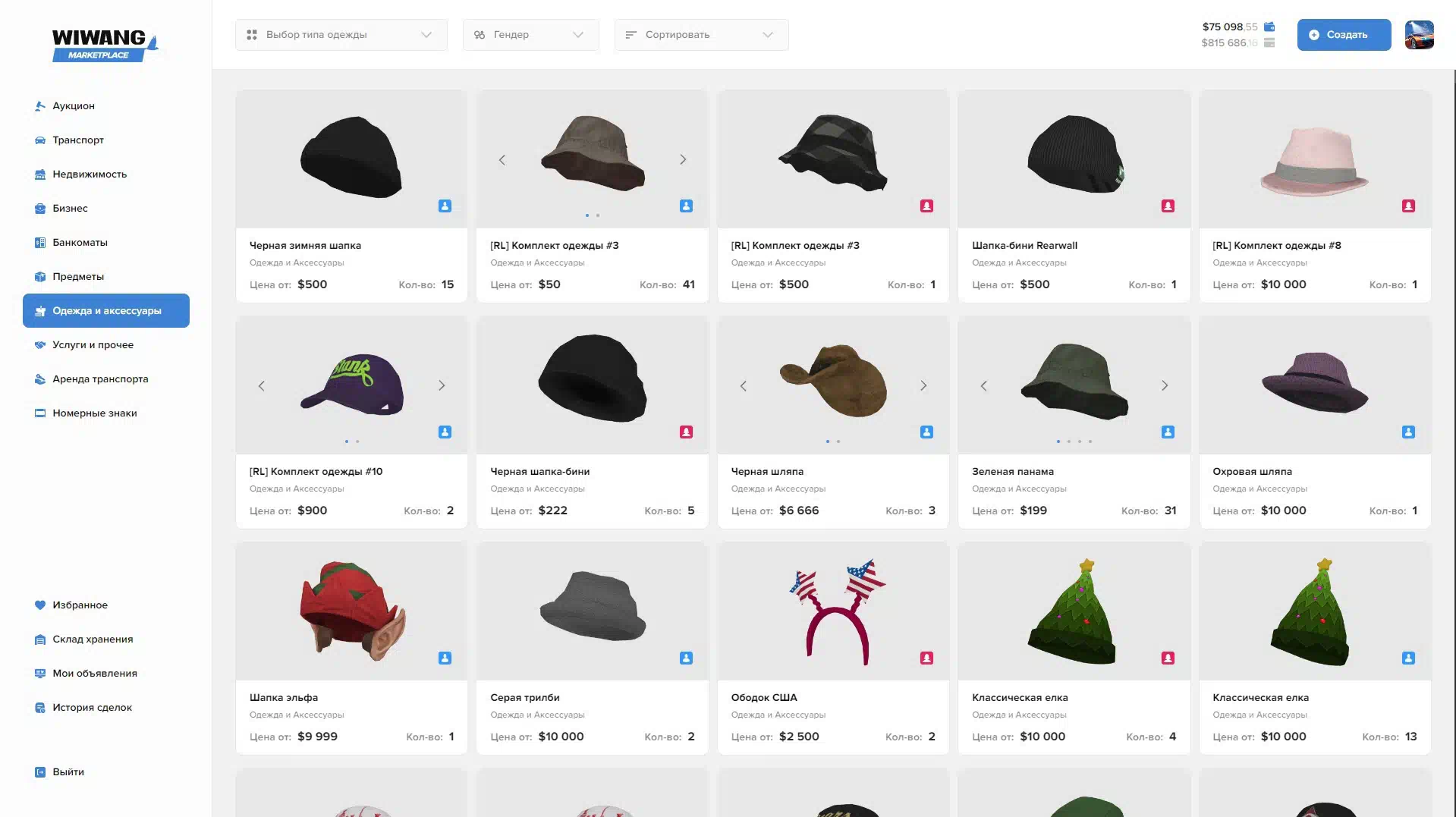Screen dimensions: 1456x817
Task: Open Классическая елка card with Кол-во 13
Action: pos(1315,649)
